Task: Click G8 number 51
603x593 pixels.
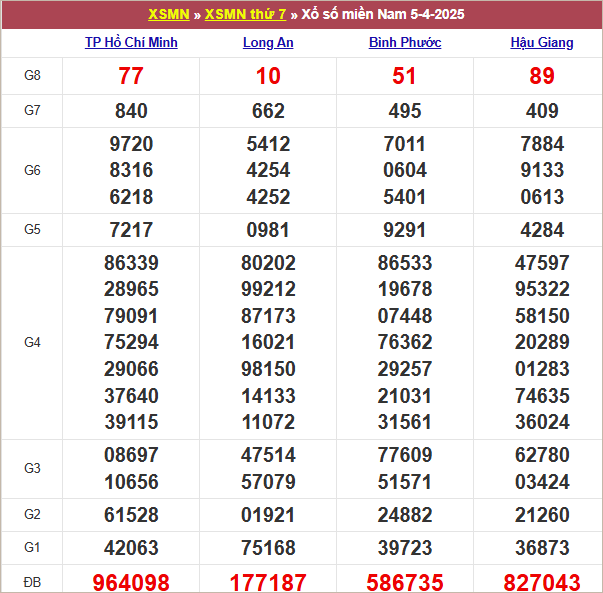Action: (x=404, y=76)
